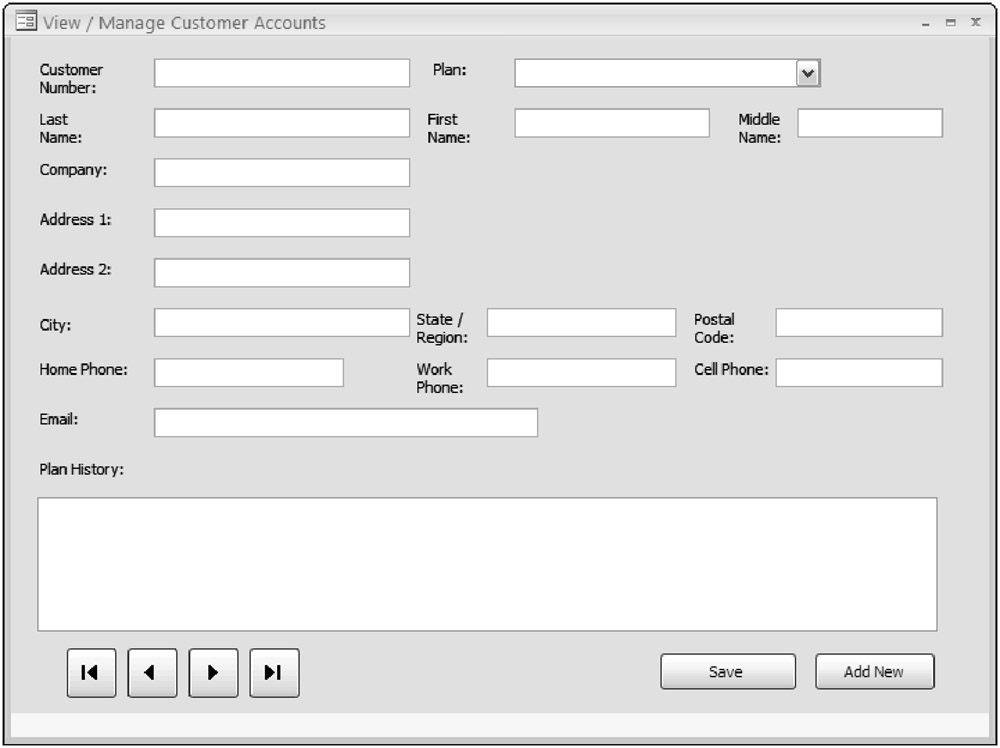1000x748 pixels.
Task: Click the Middle Name input
Action: [869, 123]
